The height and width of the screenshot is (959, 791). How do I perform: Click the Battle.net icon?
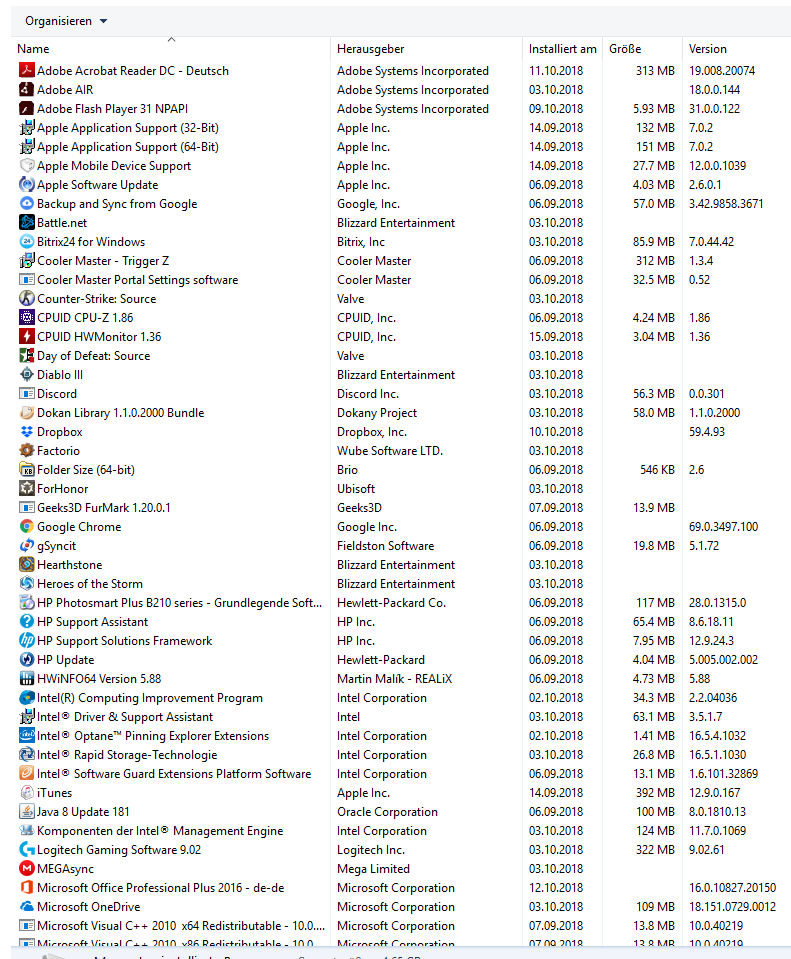click(x=26, y=222)
